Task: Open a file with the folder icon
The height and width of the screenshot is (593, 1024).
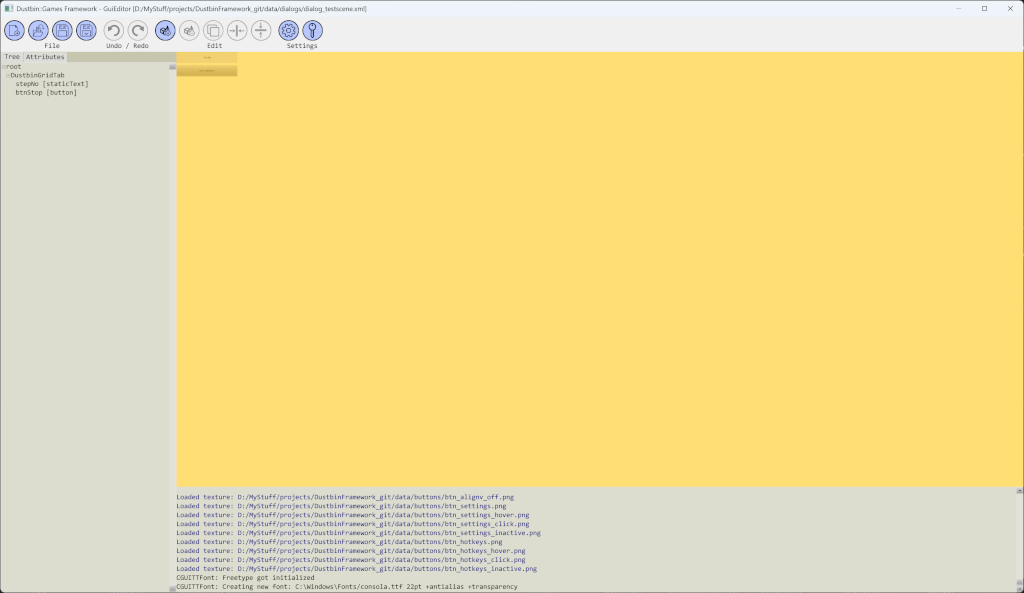Action: tap(39, 31)
